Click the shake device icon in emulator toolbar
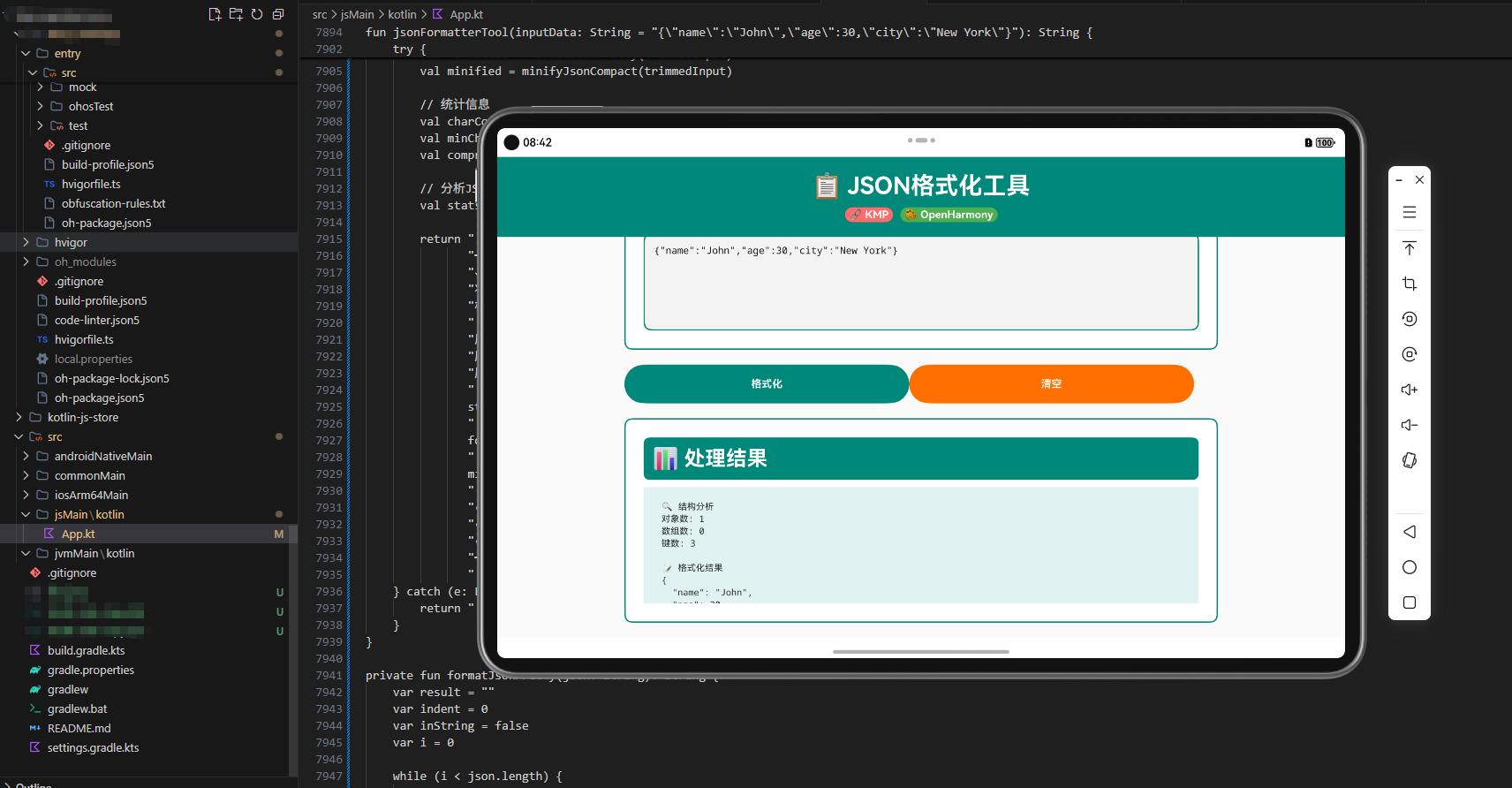 (x=1410, y=460)
